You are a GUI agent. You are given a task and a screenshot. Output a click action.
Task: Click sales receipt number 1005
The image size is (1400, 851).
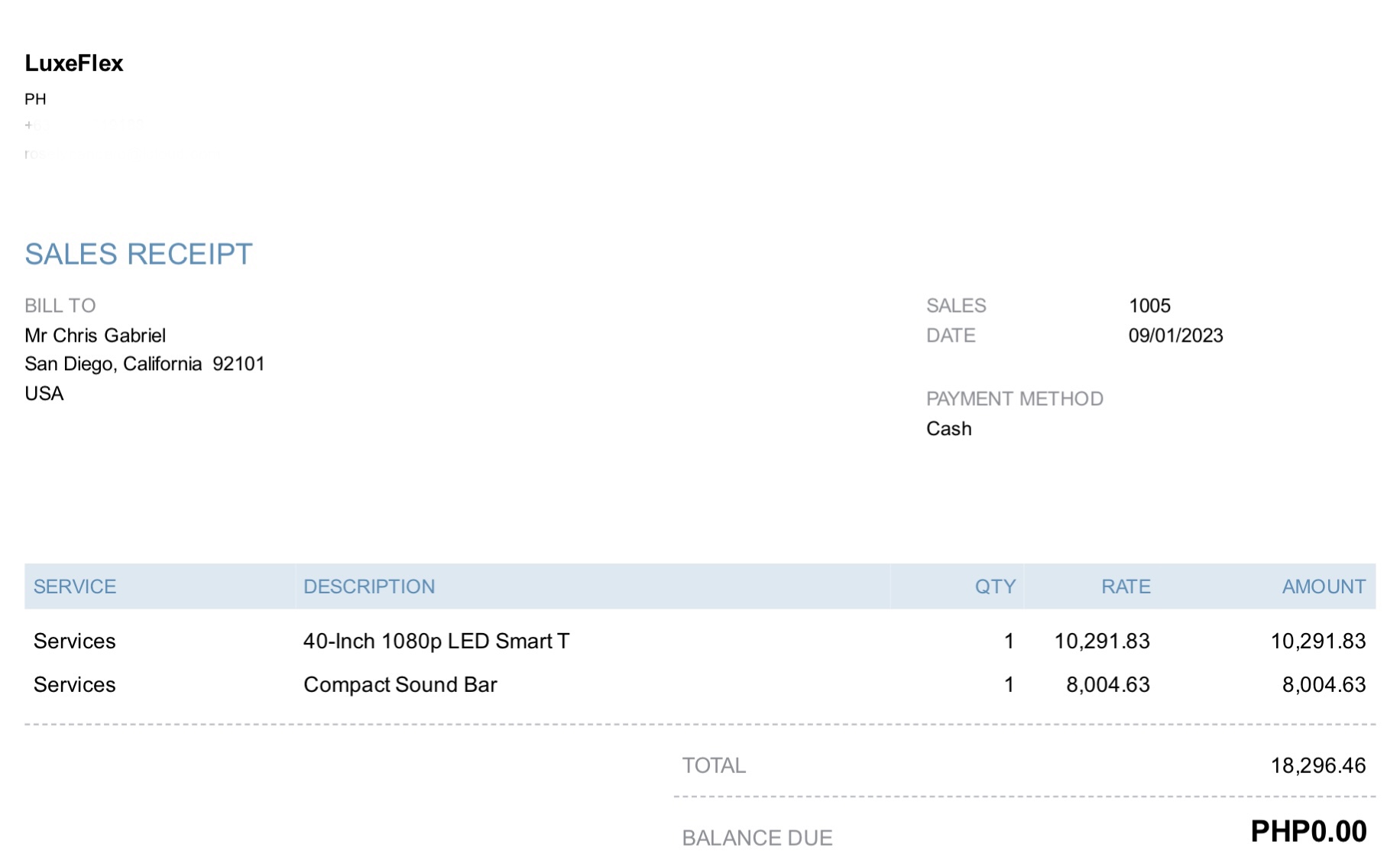point(1149,306)
